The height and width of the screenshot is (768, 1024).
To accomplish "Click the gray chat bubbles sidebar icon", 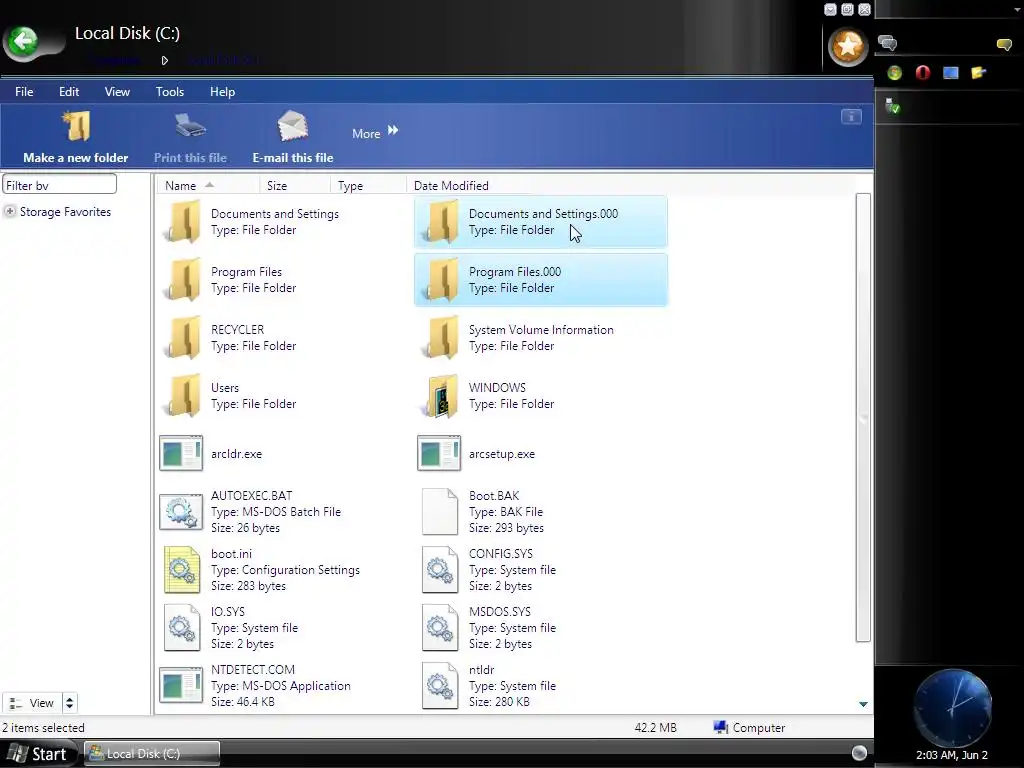I will (887, 43).
